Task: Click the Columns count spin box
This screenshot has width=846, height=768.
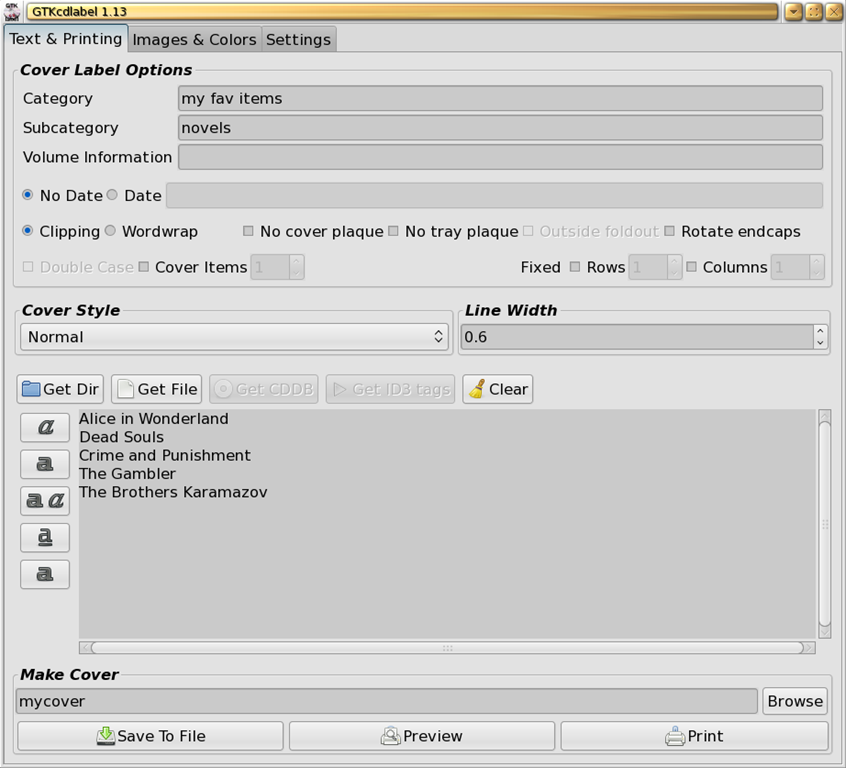Action: [797, 267]
